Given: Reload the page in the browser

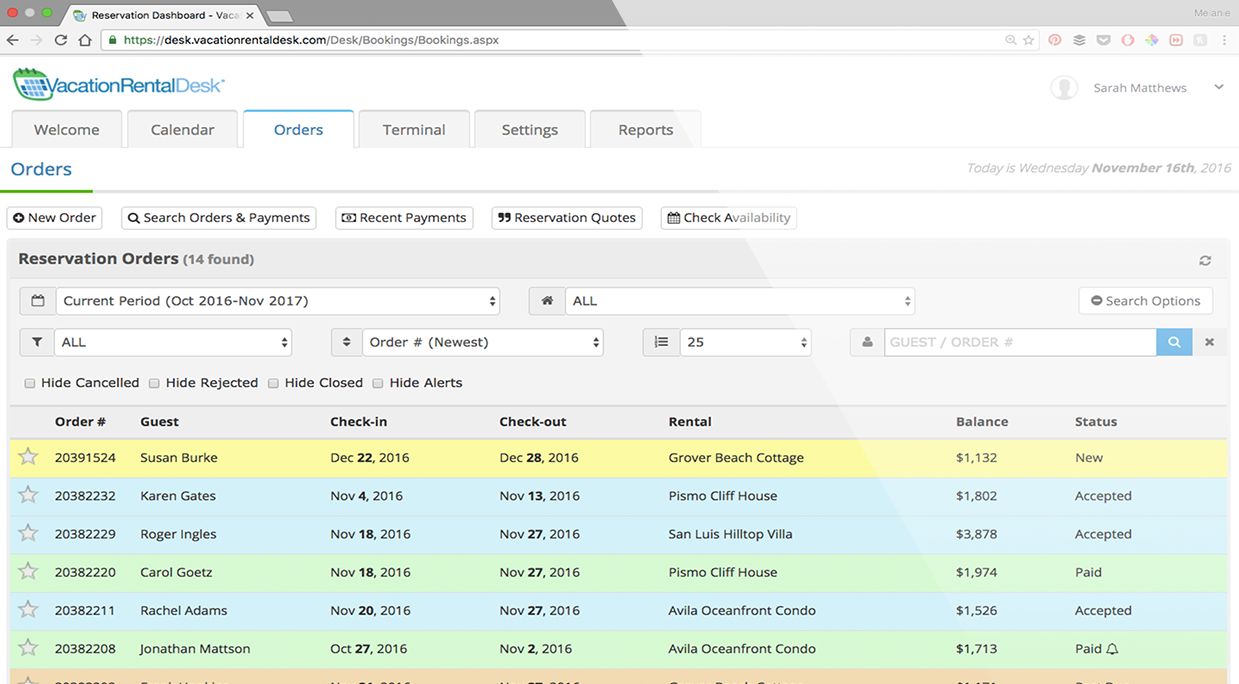Looking at the screenshot, I should [61, 40].
